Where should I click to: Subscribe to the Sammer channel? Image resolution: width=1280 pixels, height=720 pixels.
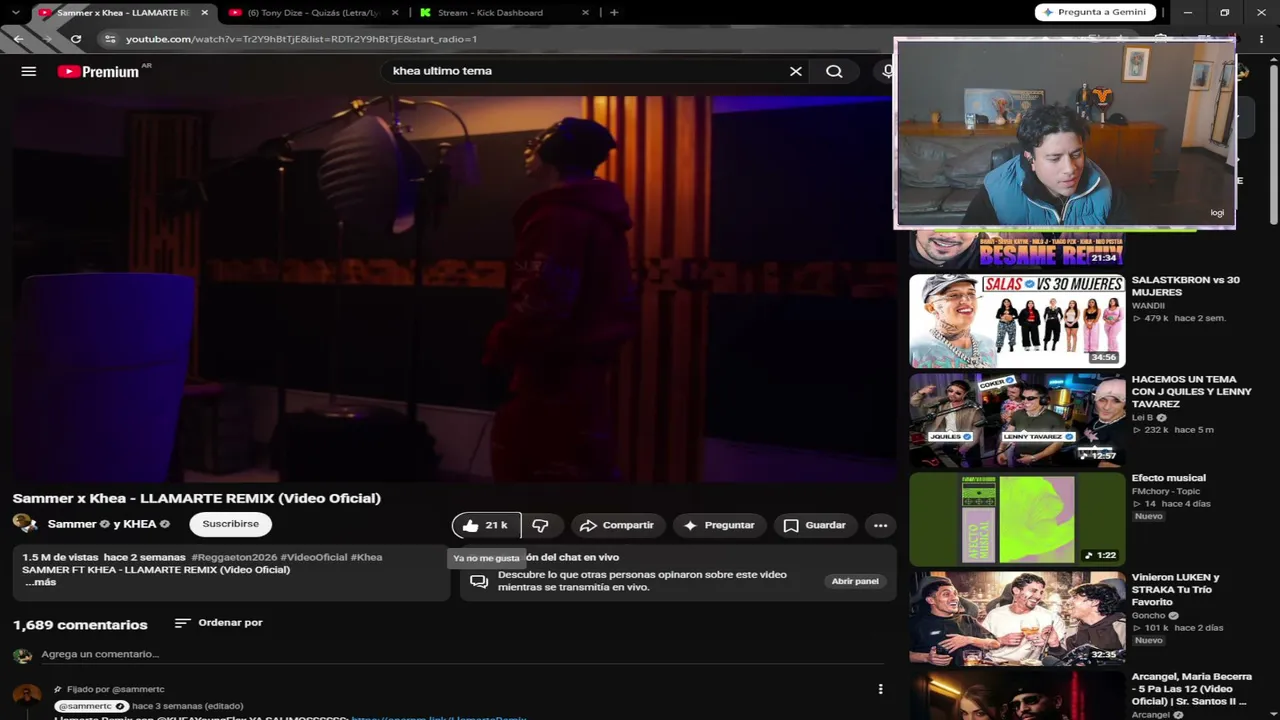[x=231, y=524]
